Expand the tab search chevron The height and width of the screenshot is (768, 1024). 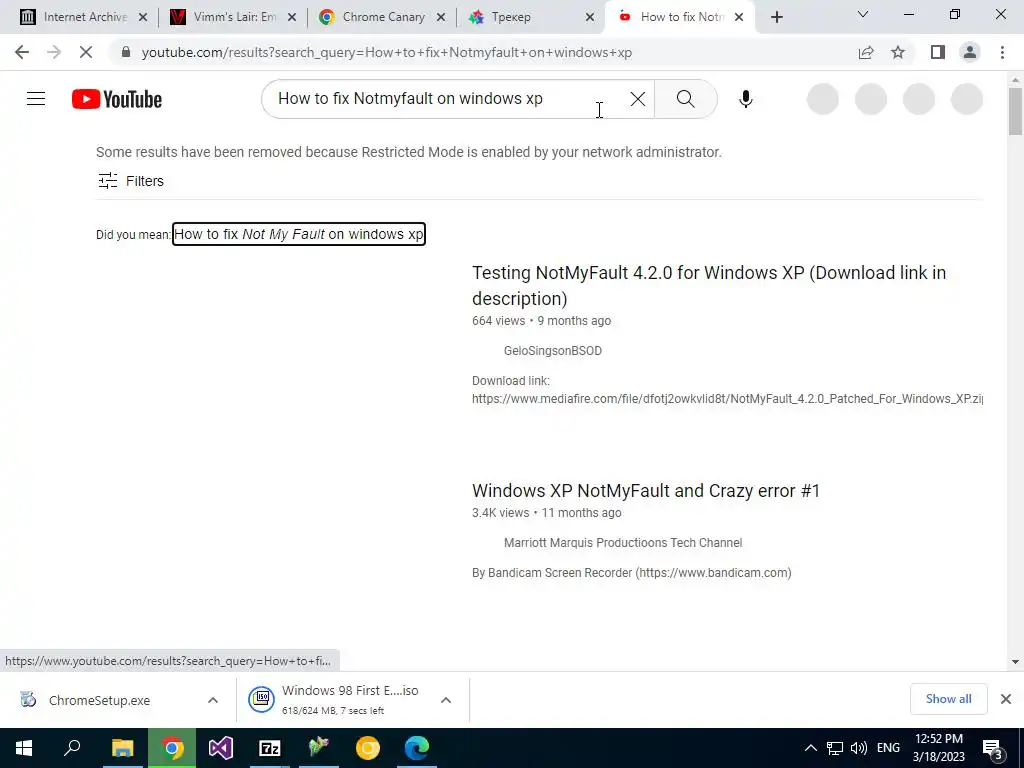(863, 14)
